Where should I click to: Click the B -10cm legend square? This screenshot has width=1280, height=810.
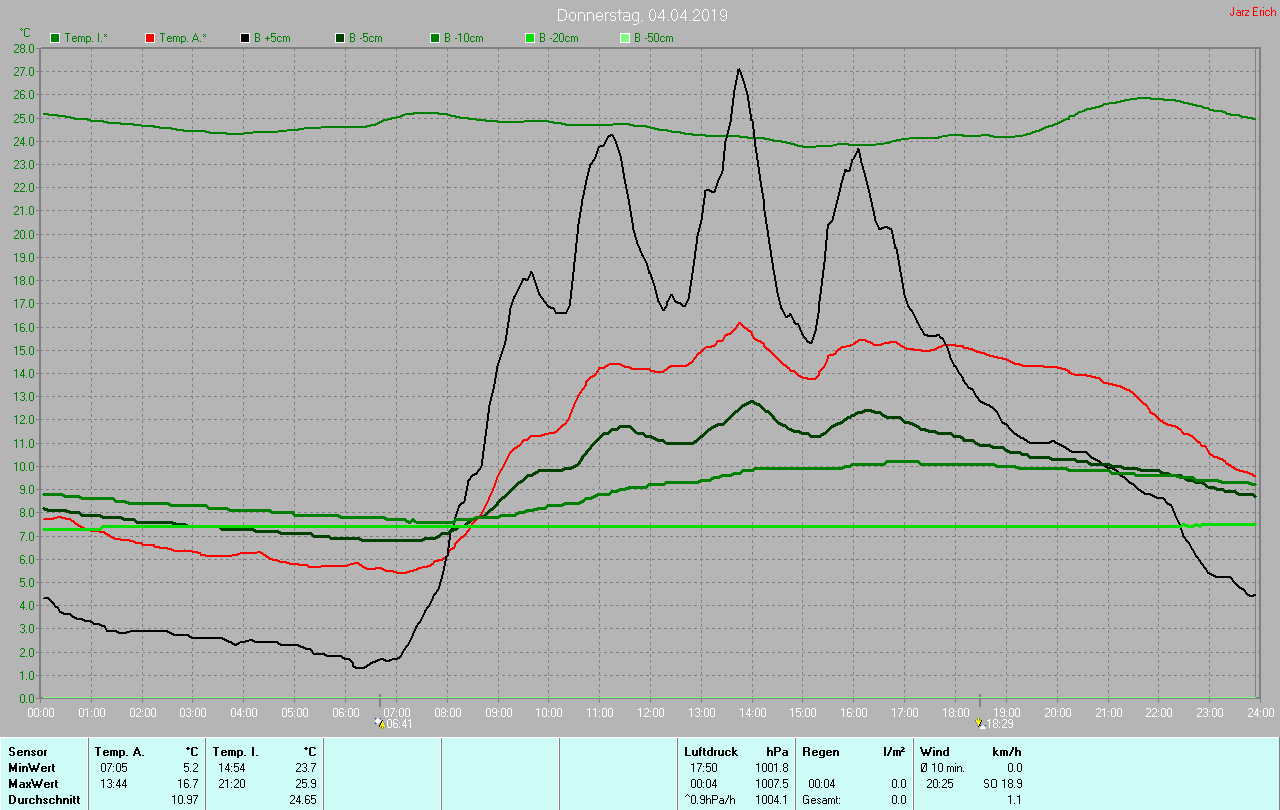(x=435, y=38)
